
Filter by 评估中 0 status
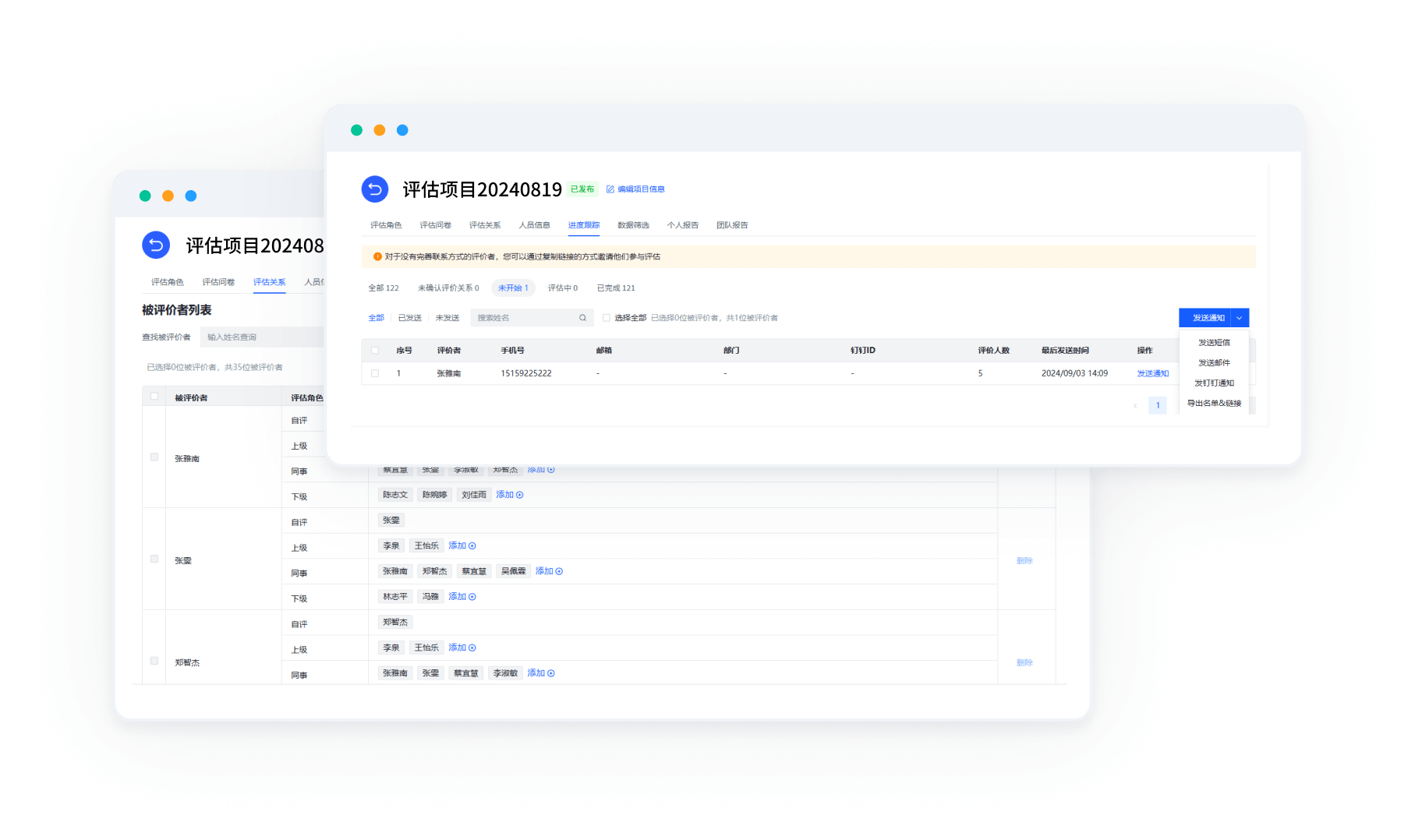pos(563,288)
